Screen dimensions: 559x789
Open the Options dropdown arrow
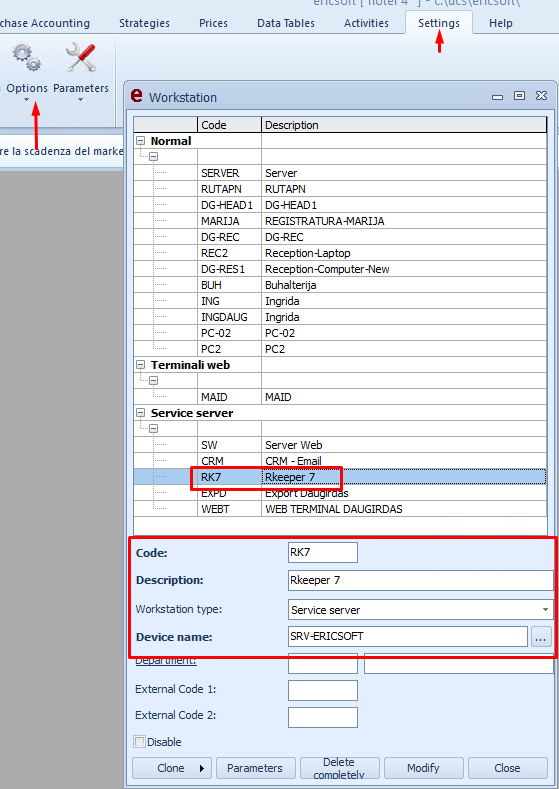pos(26,100)
